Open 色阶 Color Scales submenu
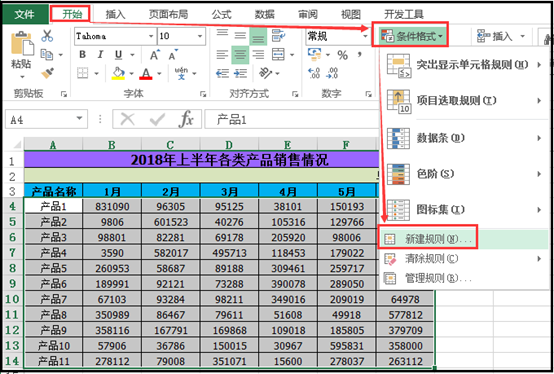The height and width of the screenshot is (374, 554). pyautogui.click(x=464, y=174)
